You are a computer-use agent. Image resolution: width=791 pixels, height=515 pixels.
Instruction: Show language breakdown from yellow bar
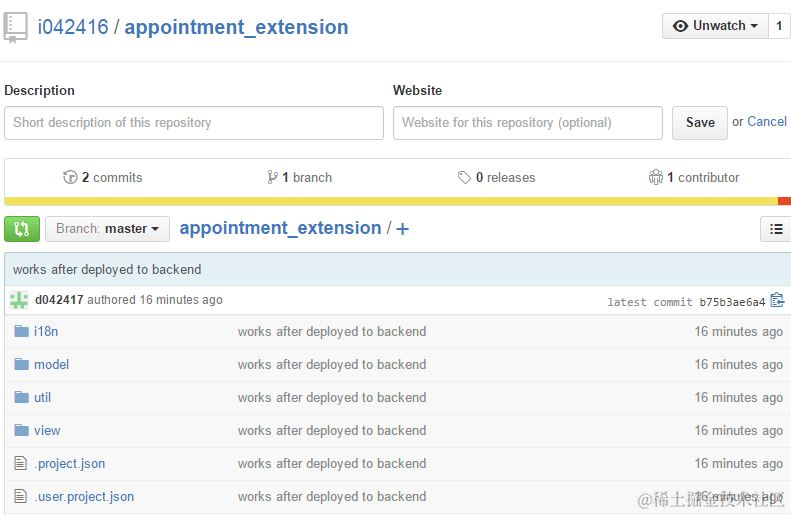click(x=391, y=201)
